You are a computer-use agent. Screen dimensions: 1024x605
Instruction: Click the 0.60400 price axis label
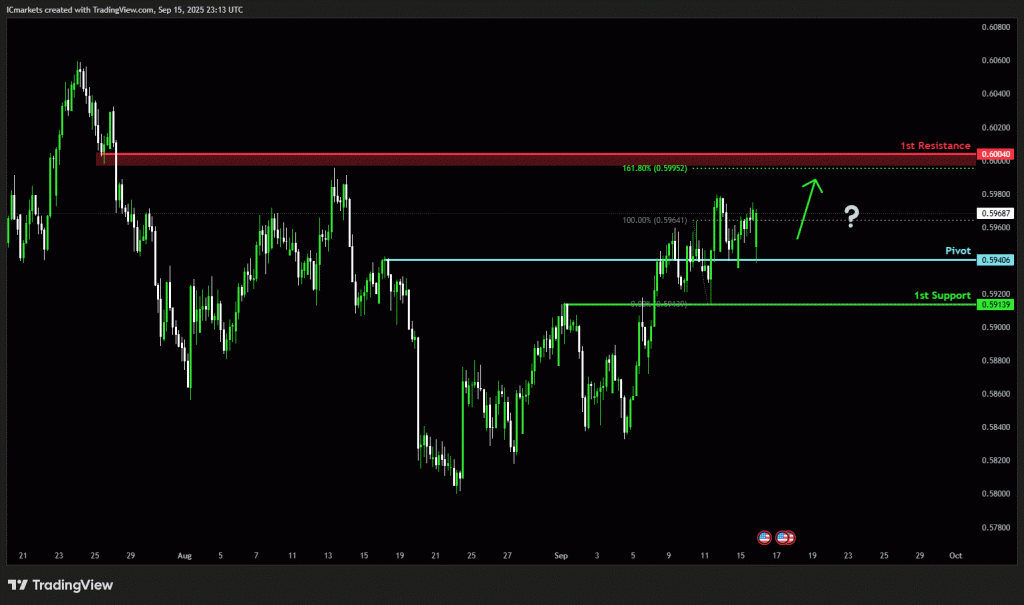(x=995, y=93)
